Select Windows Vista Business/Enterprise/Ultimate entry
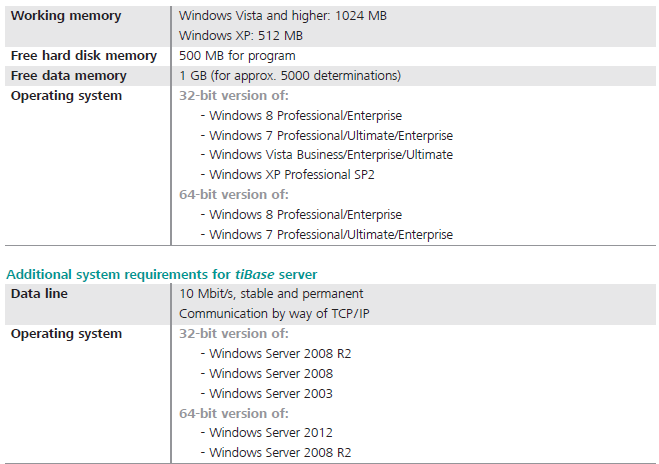This screenshot has width=659, height=464. 327,155
